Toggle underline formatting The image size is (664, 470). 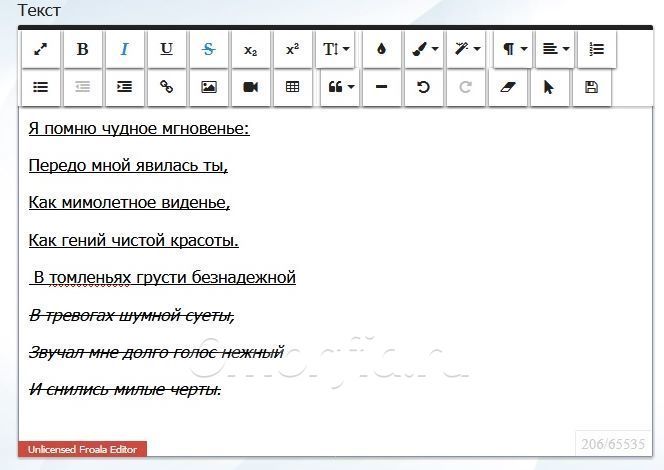(x=166, y=50)
